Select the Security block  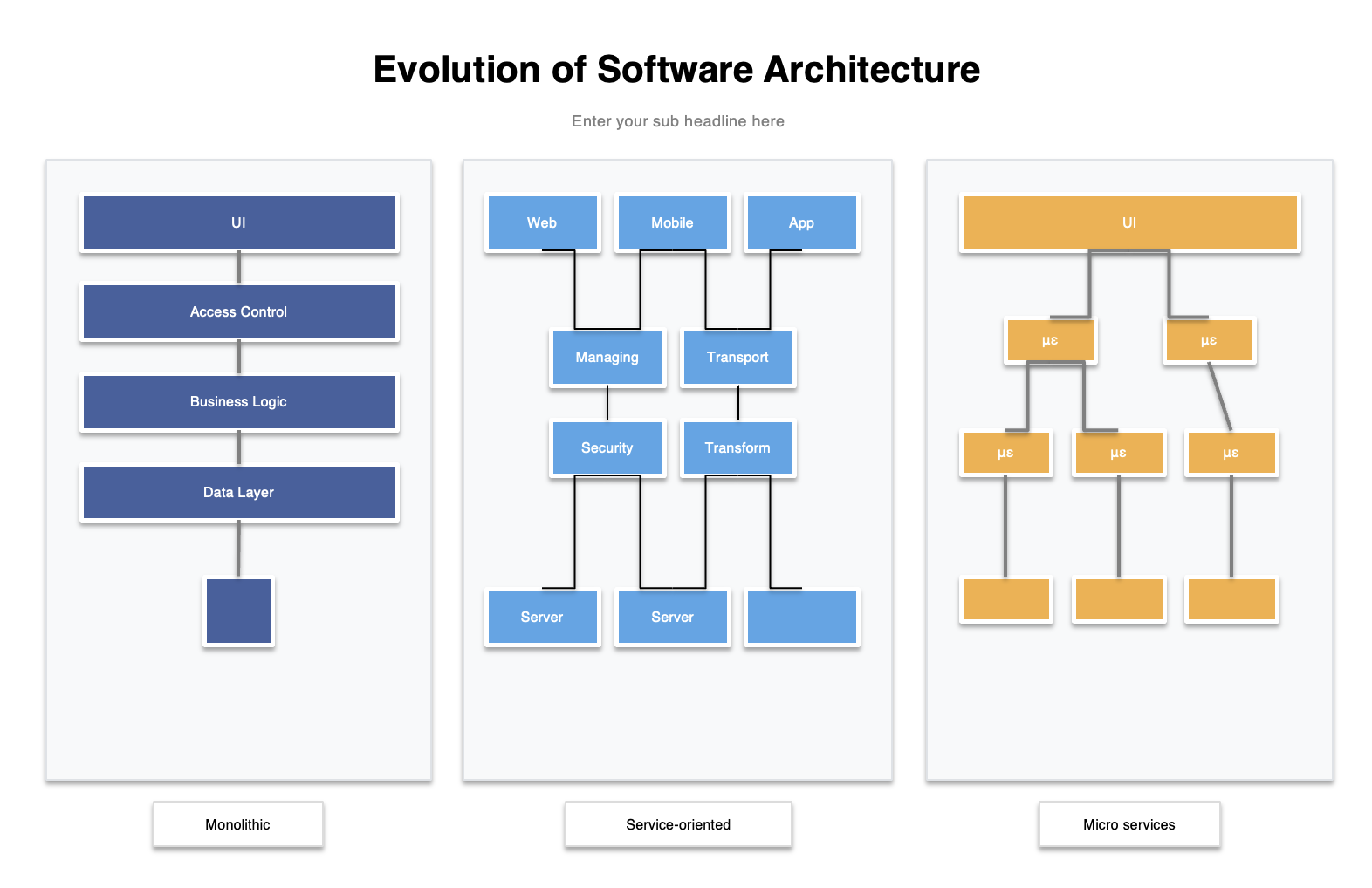607,447
